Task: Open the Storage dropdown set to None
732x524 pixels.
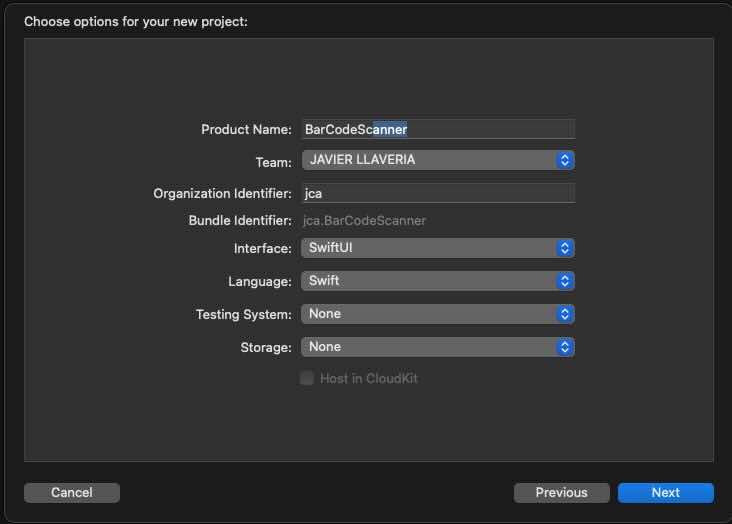Action: coord(438,347)
